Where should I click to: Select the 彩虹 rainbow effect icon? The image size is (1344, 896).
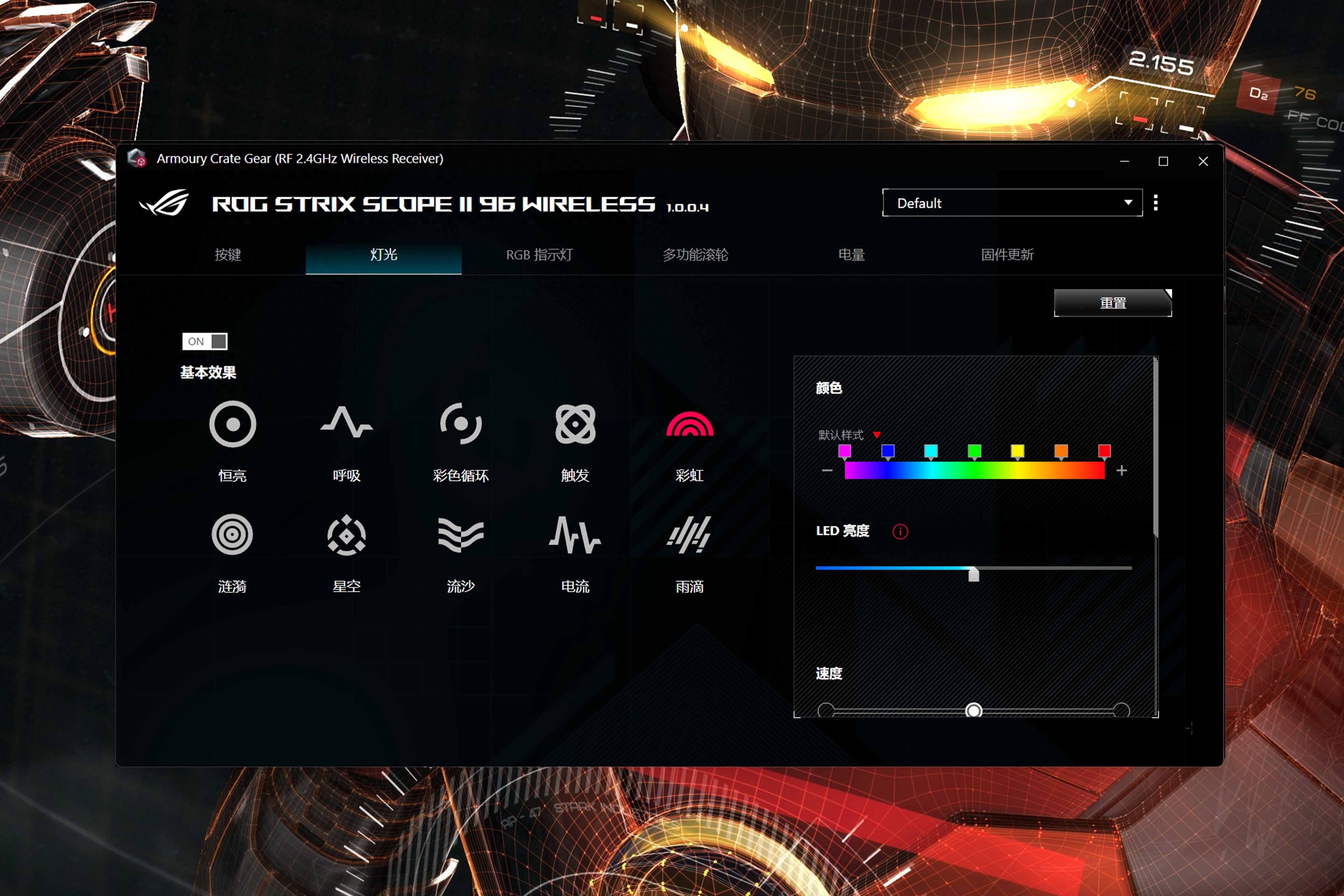pyautogui.click(x=690, y=424)
